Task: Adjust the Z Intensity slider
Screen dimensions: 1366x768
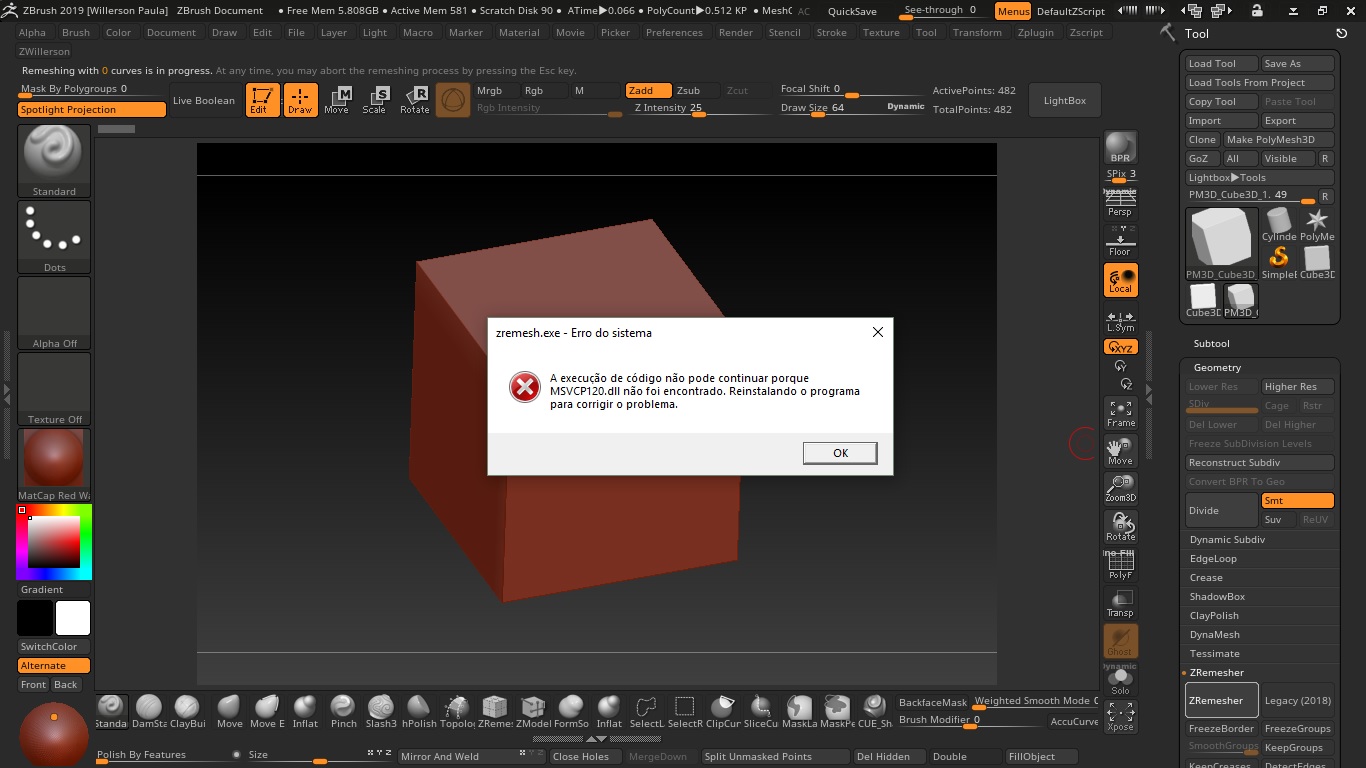Action: [x=701, y=109]
